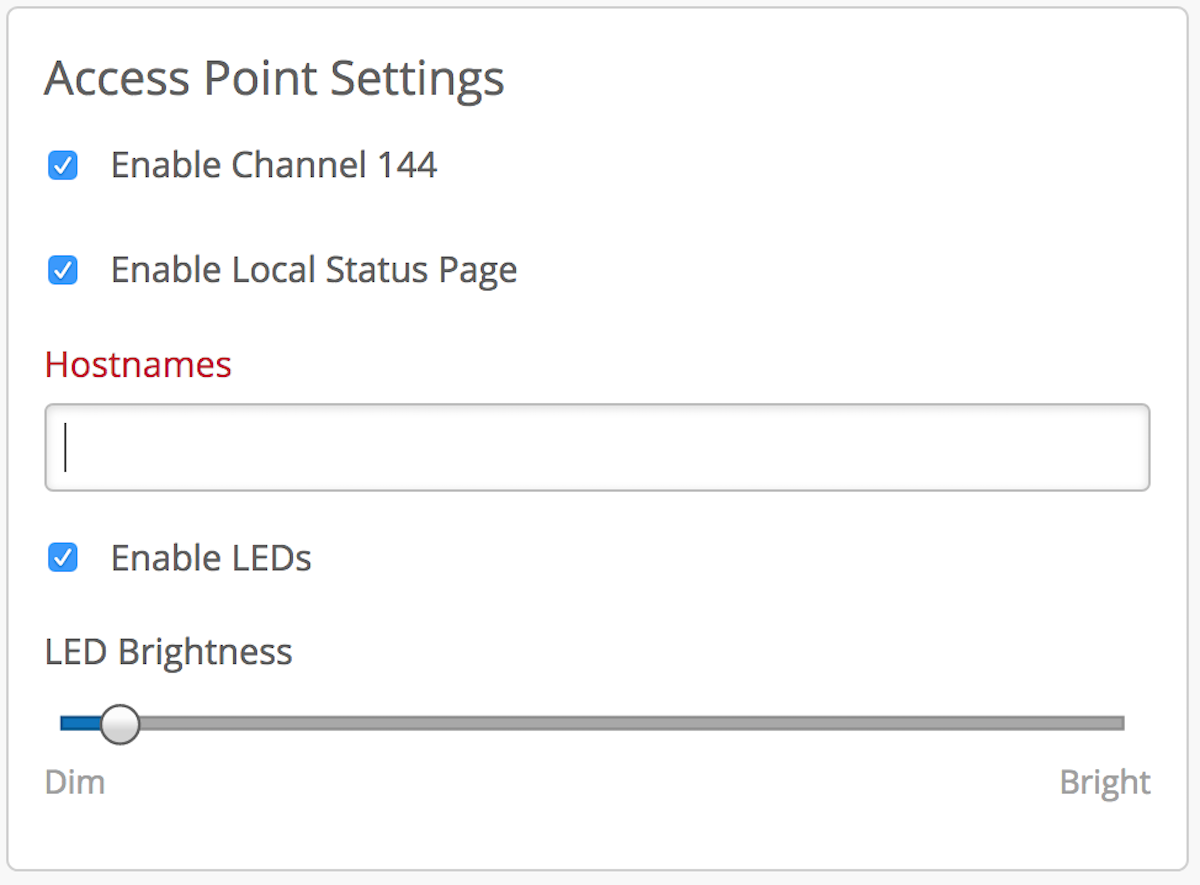Click the Bright label under the slider
This screenshot has width=1200, height=885.
1105,782
